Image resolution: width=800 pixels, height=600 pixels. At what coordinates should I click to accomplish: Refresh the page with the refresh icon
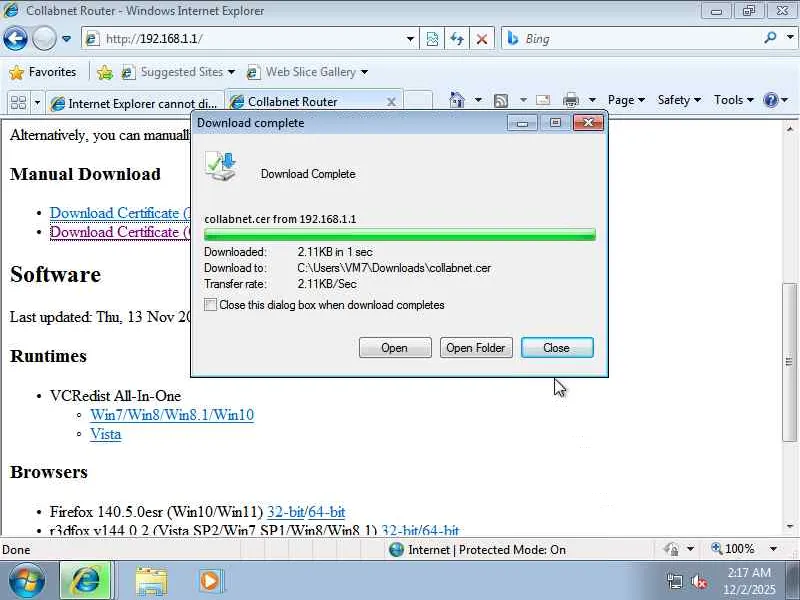coord(457,39)
